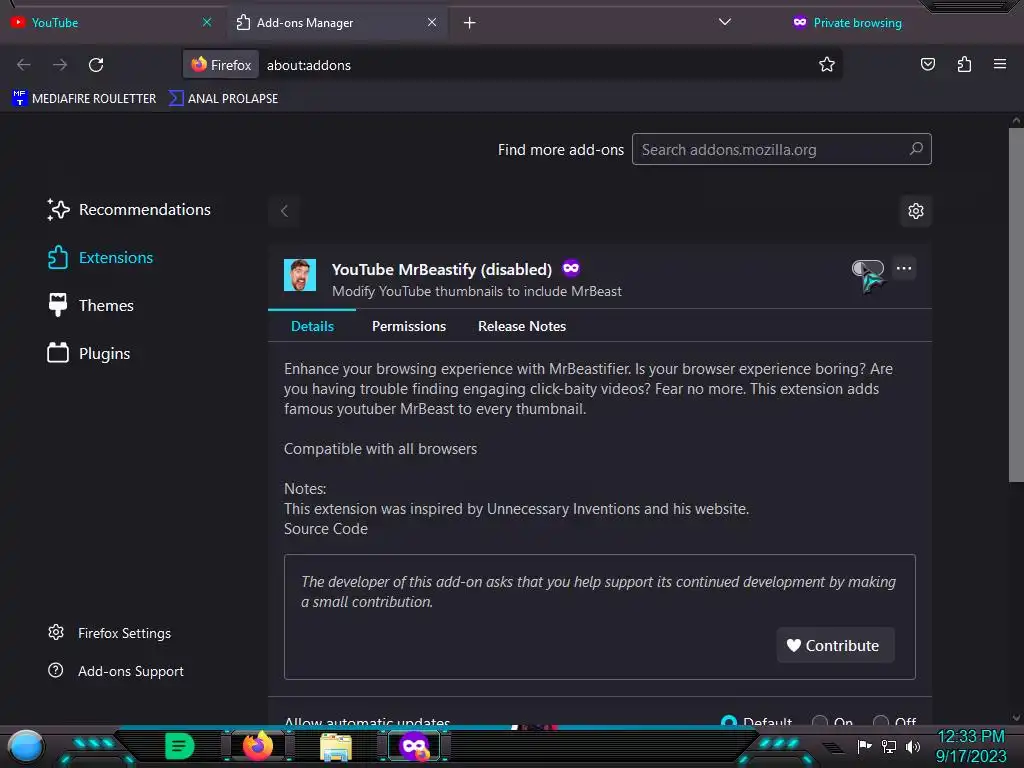Close the Add-ons Manager tab
1024x768 pixels.
[432, 22]
